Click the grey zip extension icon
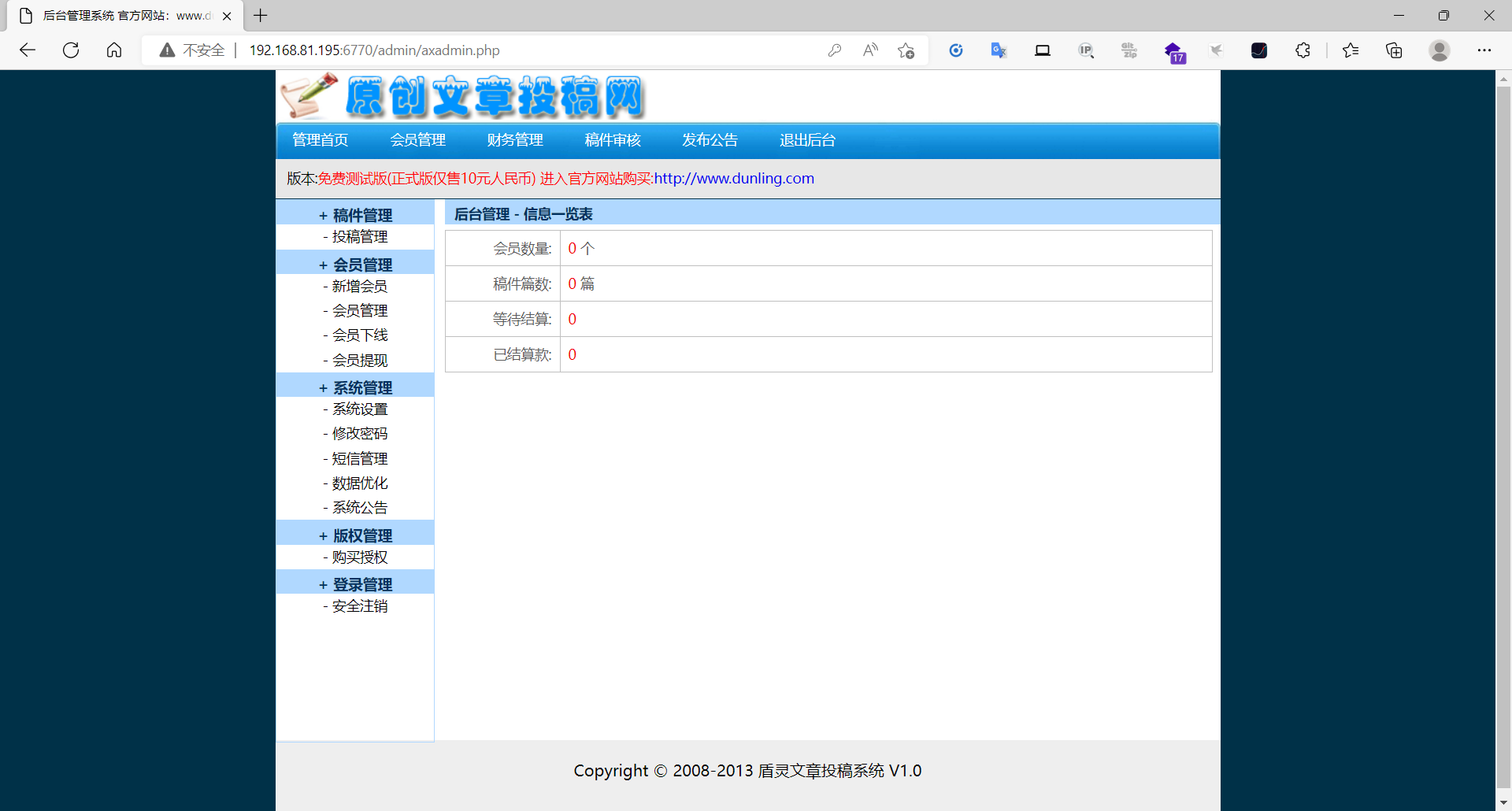 (1129, 50)
